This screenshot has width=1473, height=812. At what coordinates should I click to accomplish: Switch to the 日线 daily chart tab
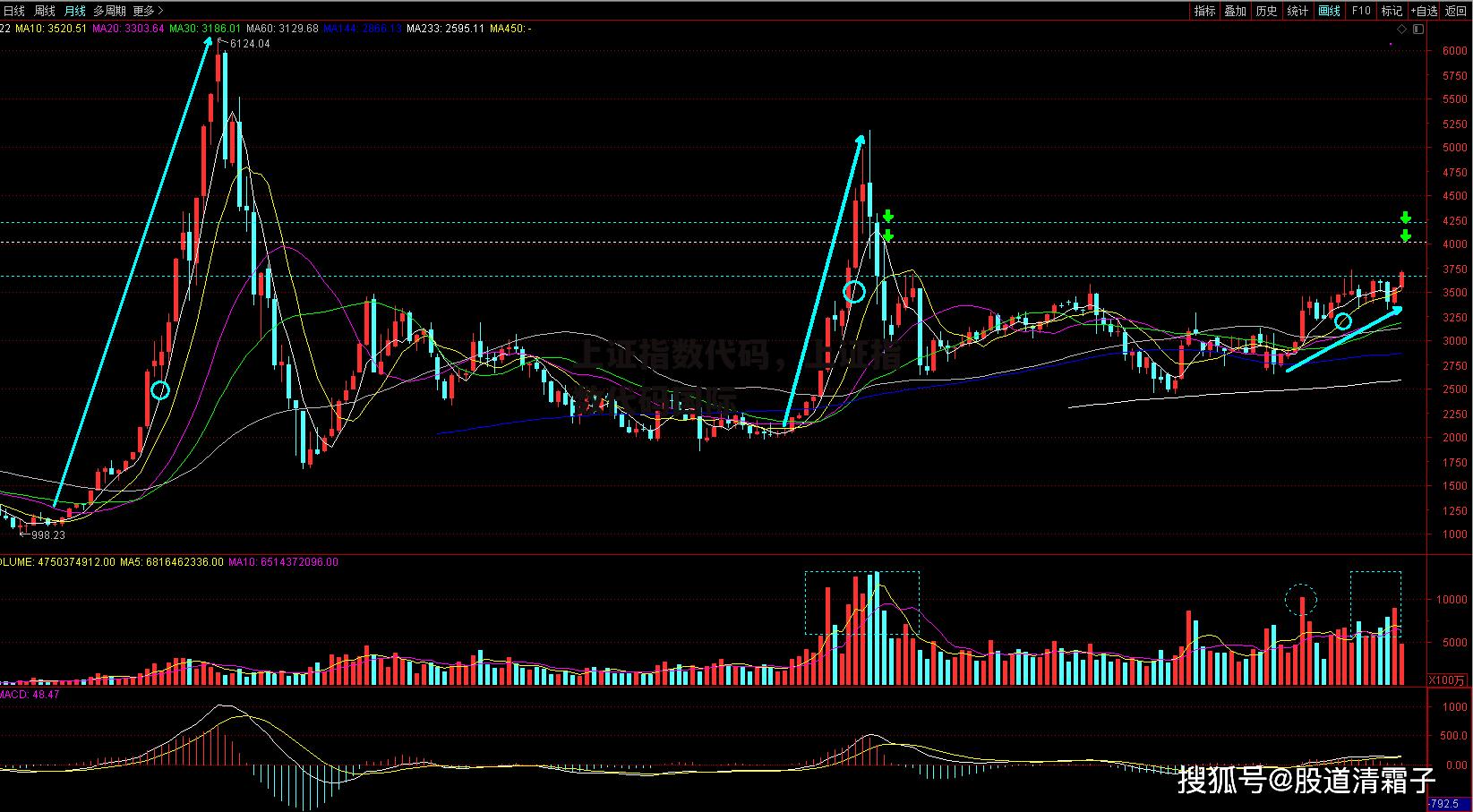(x=14, y=11)
